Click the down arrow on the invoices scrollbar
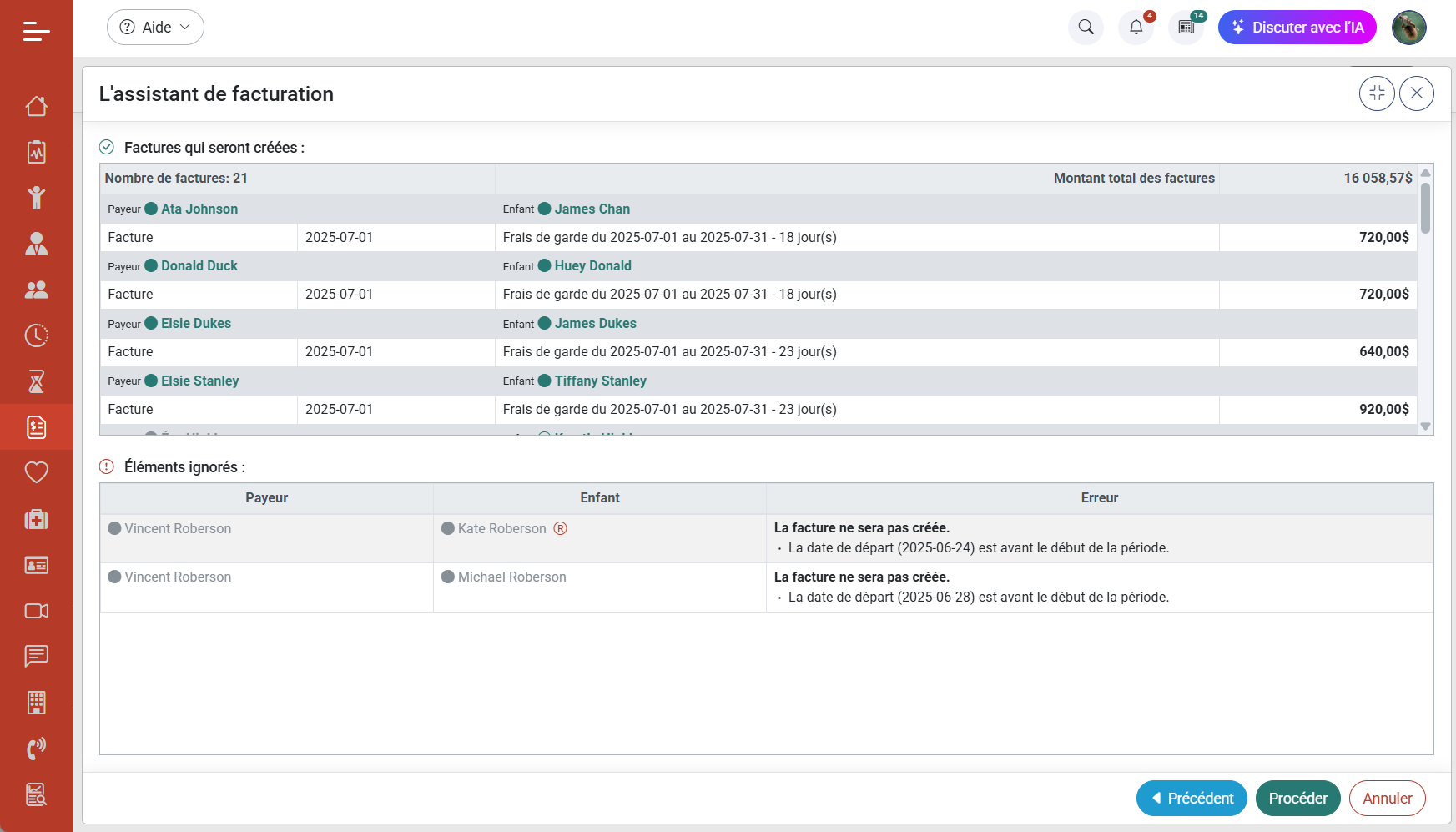Image resolution: width=1456 pixels, height=832 pixels. coord(1426,426)
